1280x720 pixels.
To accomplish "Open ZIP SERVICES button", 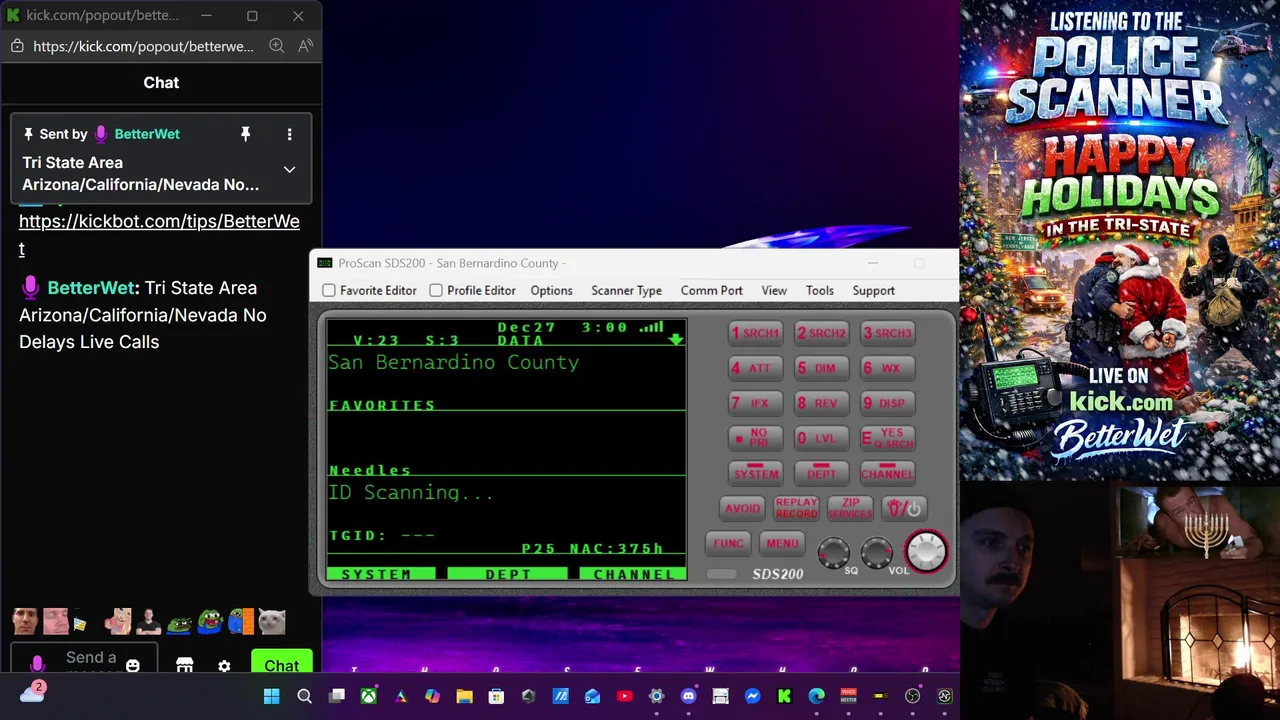I will coord(850,508).
